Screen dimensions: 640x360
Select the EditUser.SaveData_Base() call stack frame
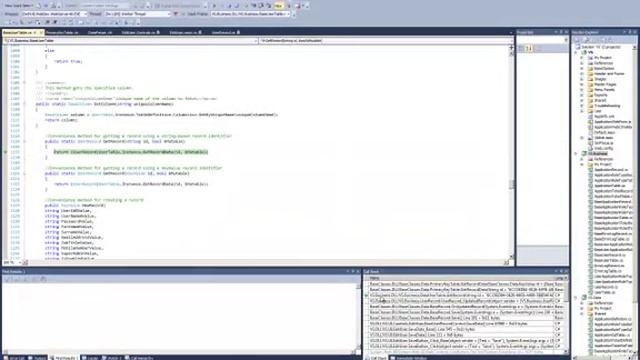pos(461,329)
